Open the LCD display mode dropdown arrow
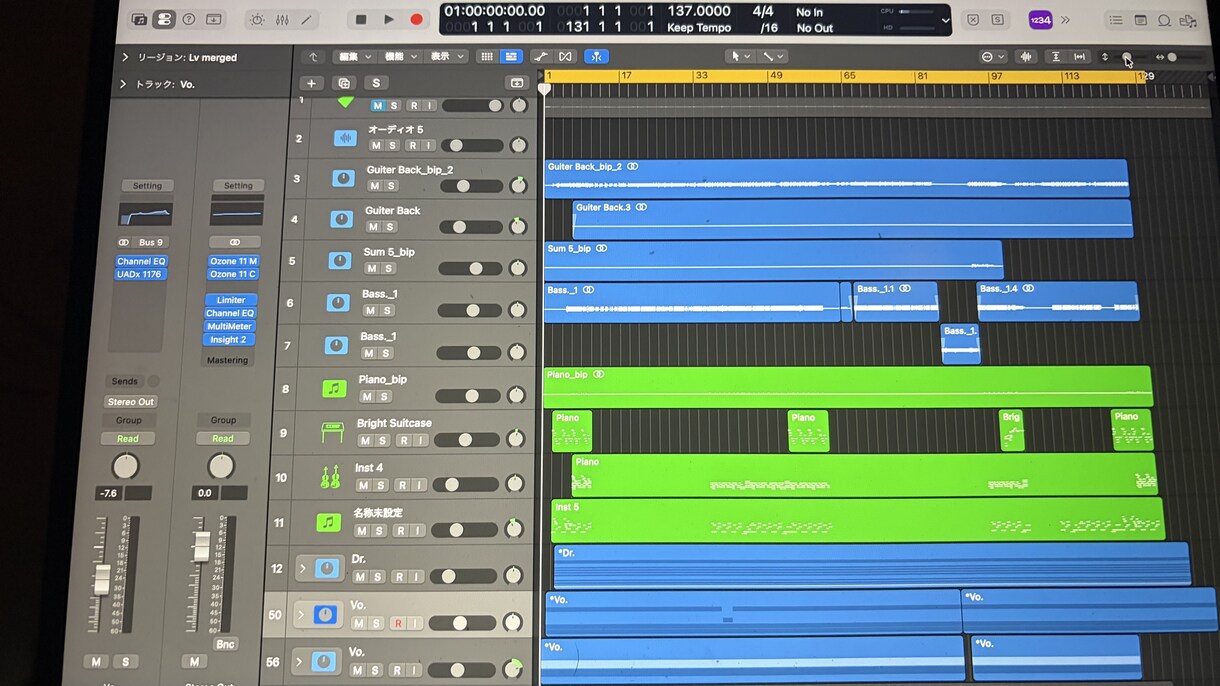The image size is (1220, 686). (x=945, y=20)
